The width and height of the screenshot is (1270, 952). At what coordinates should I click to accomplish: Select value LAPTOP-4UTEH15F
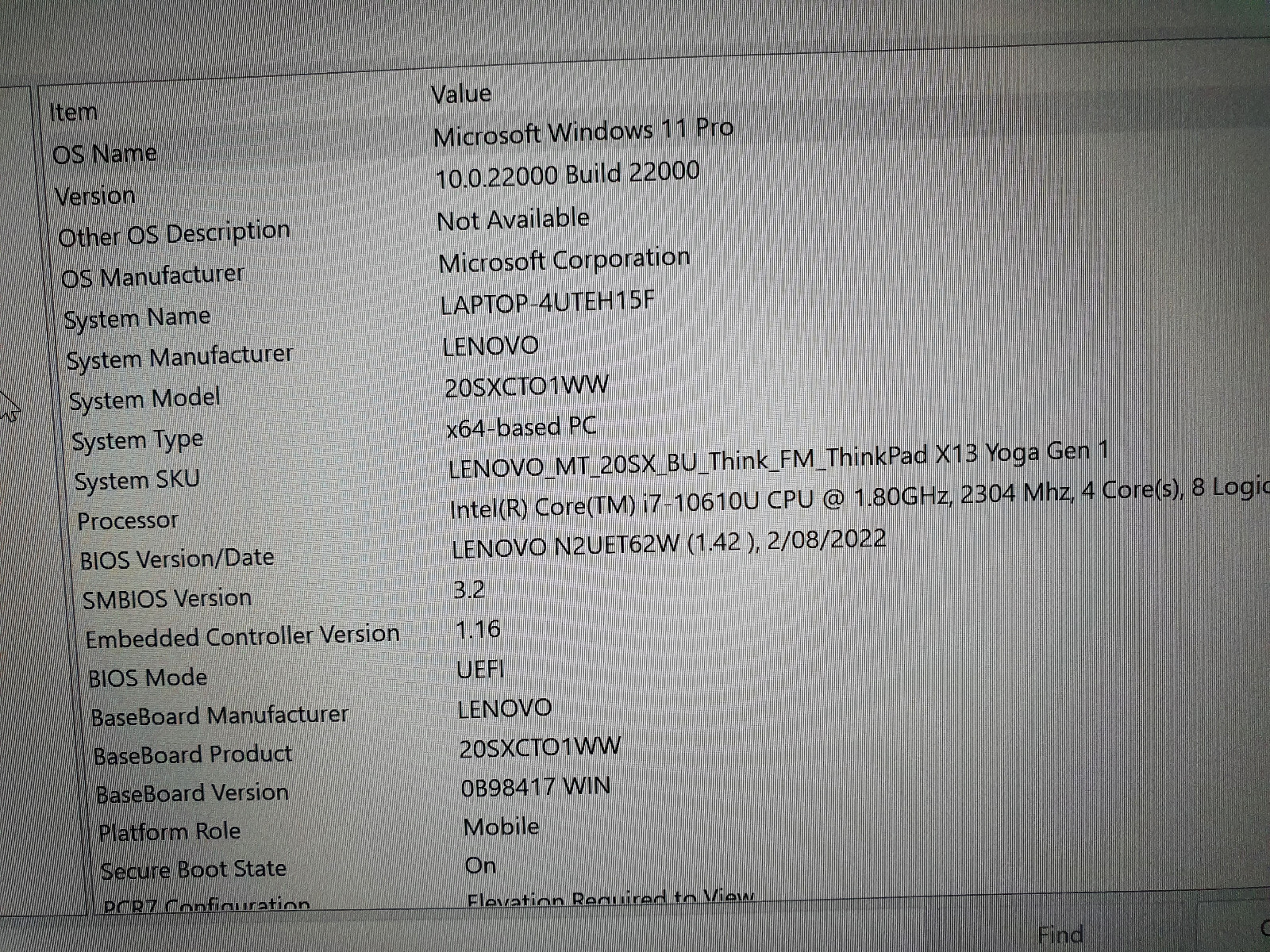pos(548,302)
